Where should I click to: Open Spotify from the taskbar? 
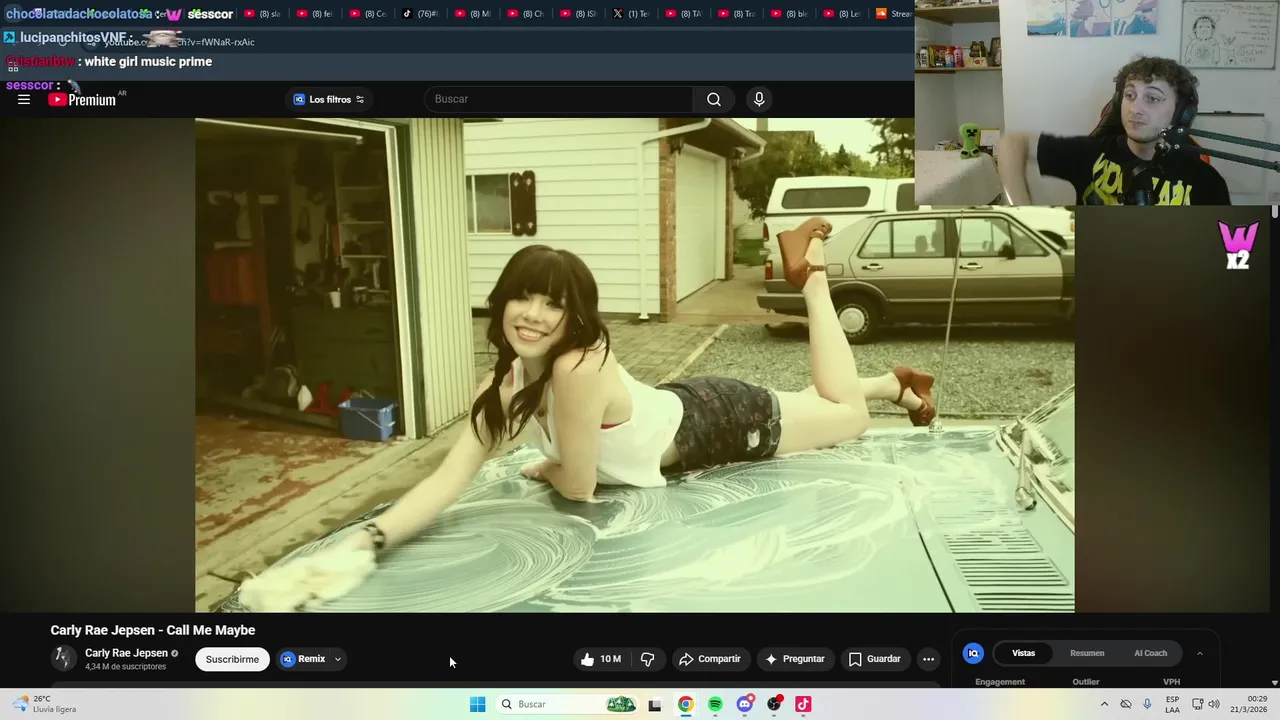(715, 704)
